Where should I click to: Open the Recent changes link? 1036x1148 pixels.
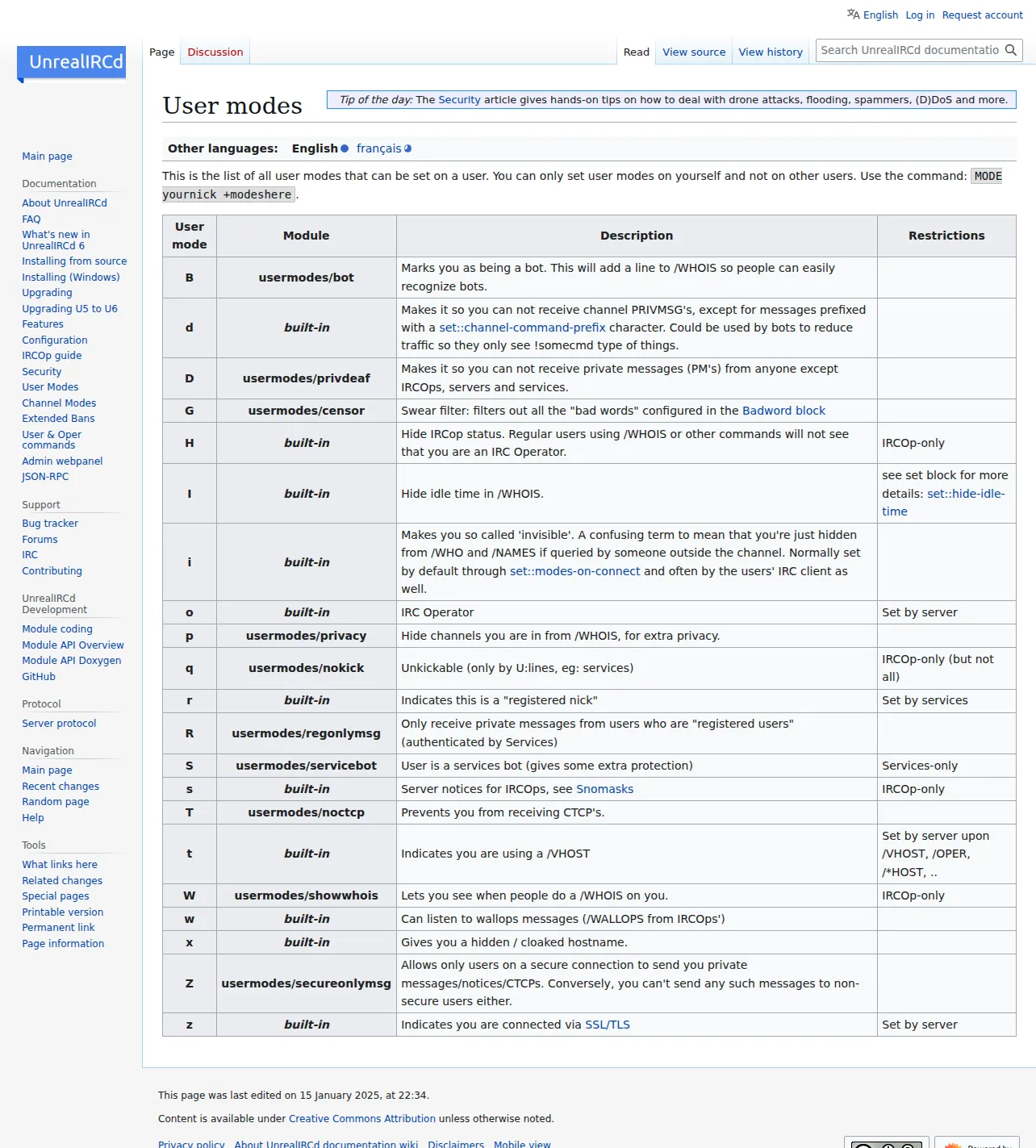61,787
